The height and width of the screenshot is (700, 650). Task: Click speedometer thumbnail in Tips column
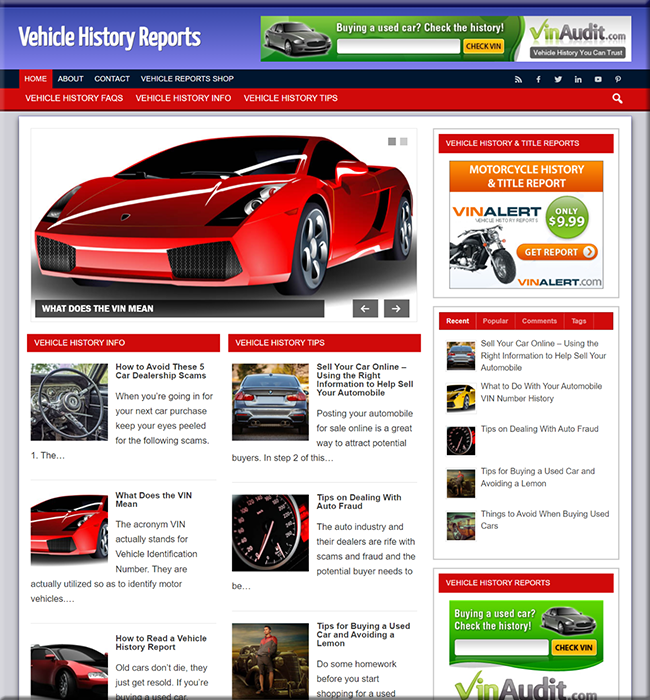click(x=270, y=533)
